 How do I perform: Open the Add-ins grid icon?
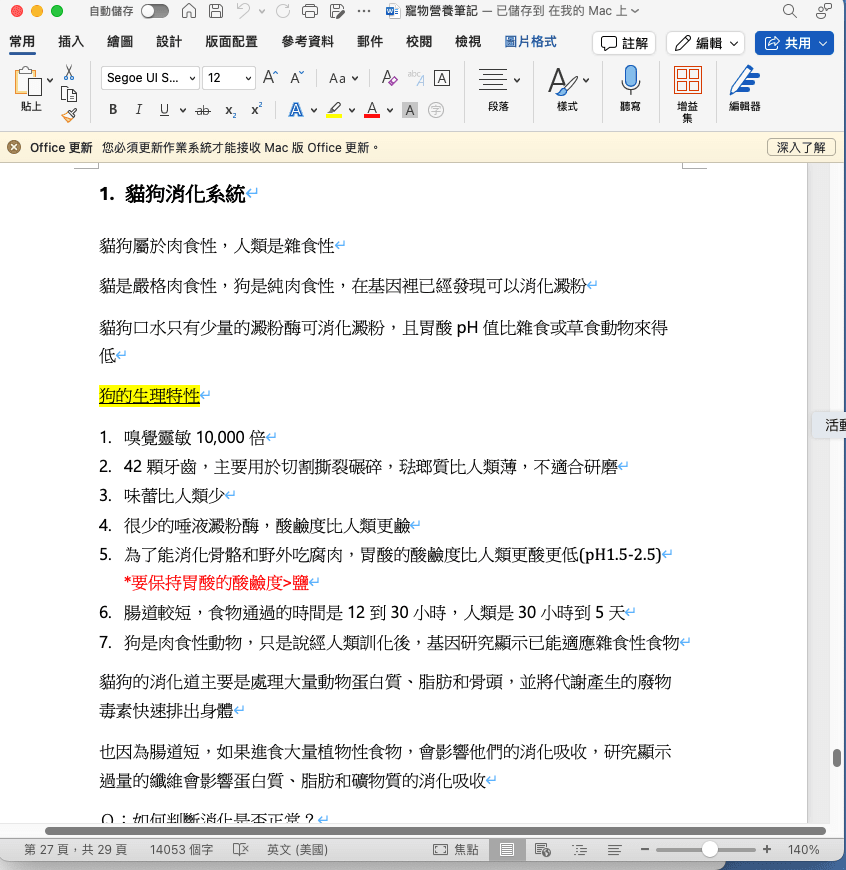pos(687,81)
